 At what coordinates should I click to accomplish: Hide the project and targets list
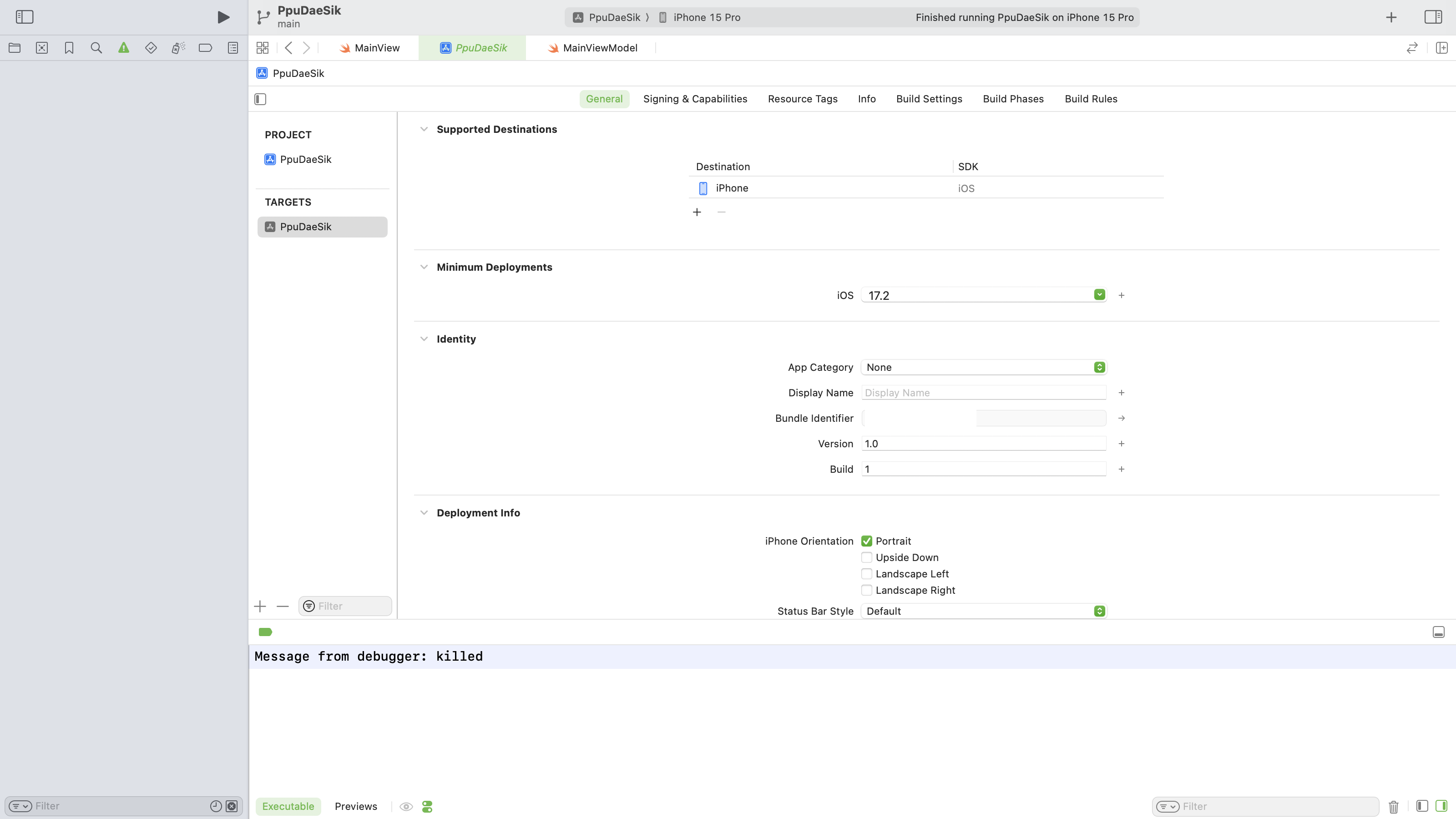point(261,100)
